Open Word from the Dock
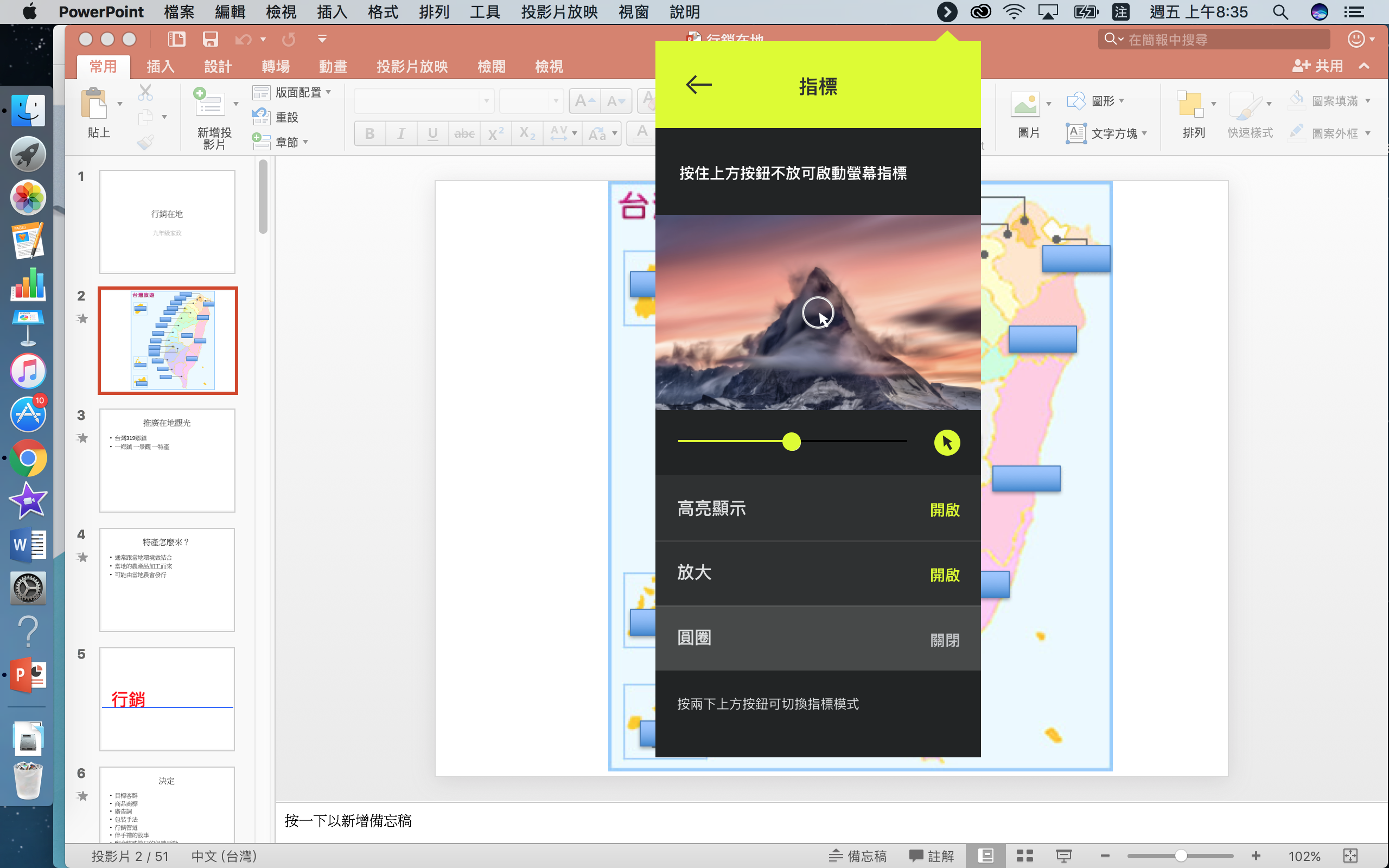The image size is (1389, 868). (28, 544)
